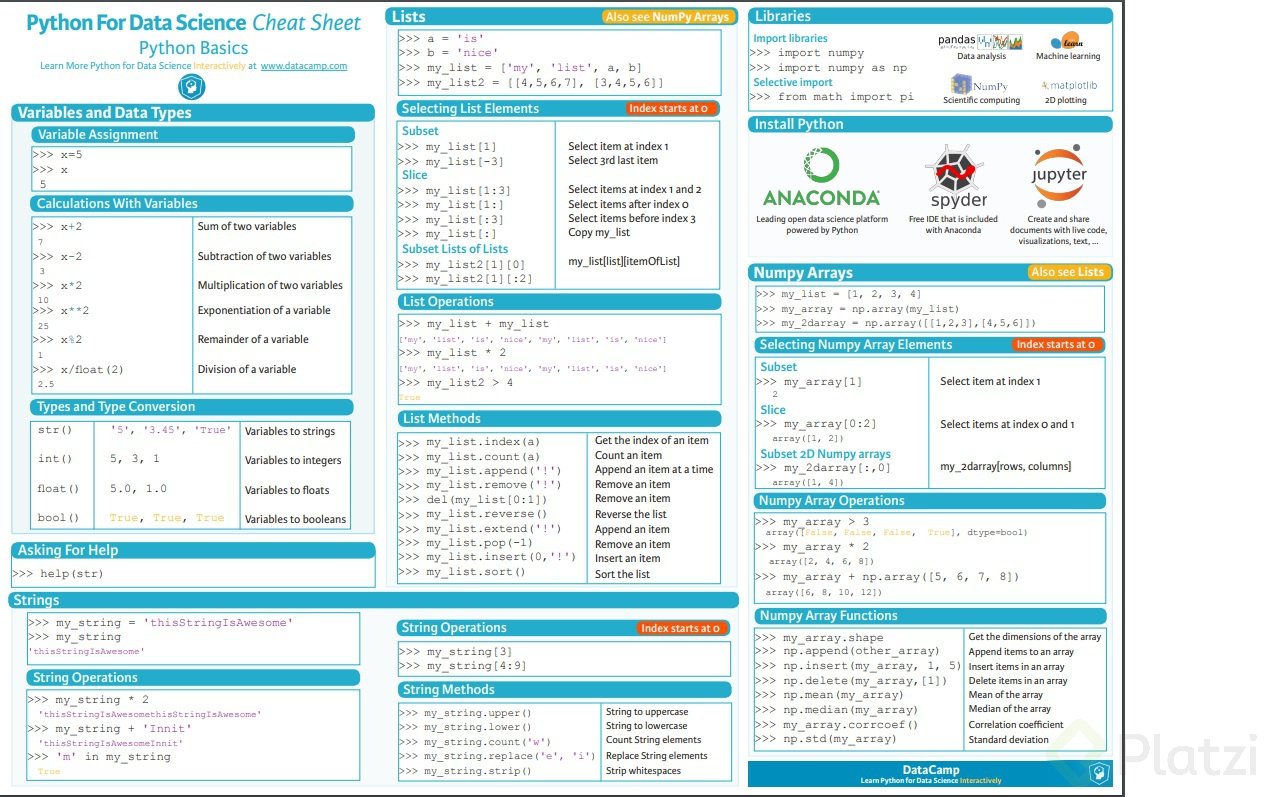Select the 'Asking For Help' header
The image size is (1270, 797).
point(193,551)
